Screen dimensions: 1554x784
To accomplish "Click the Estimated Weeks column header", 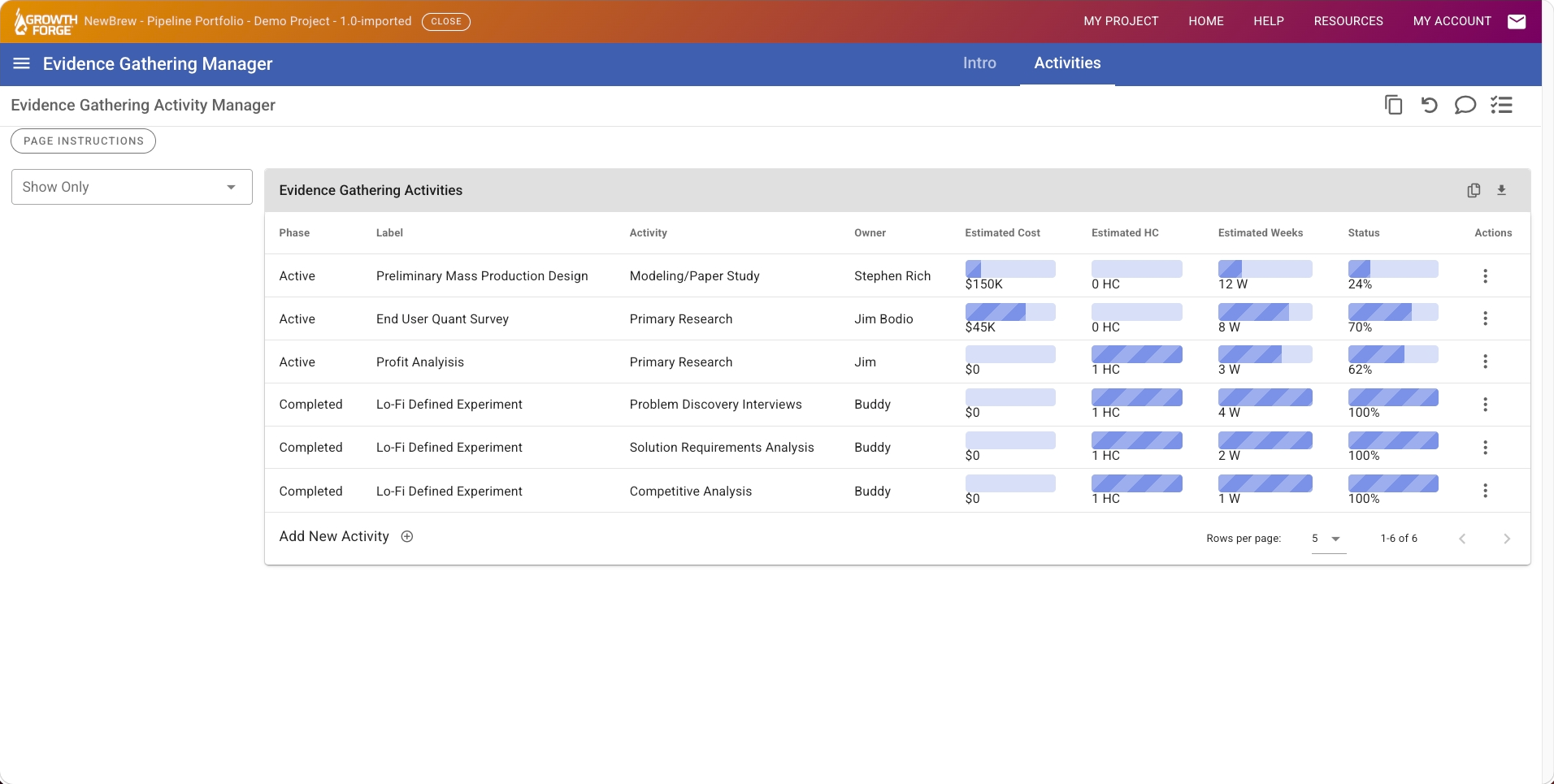I will [x=1261, y=233].
